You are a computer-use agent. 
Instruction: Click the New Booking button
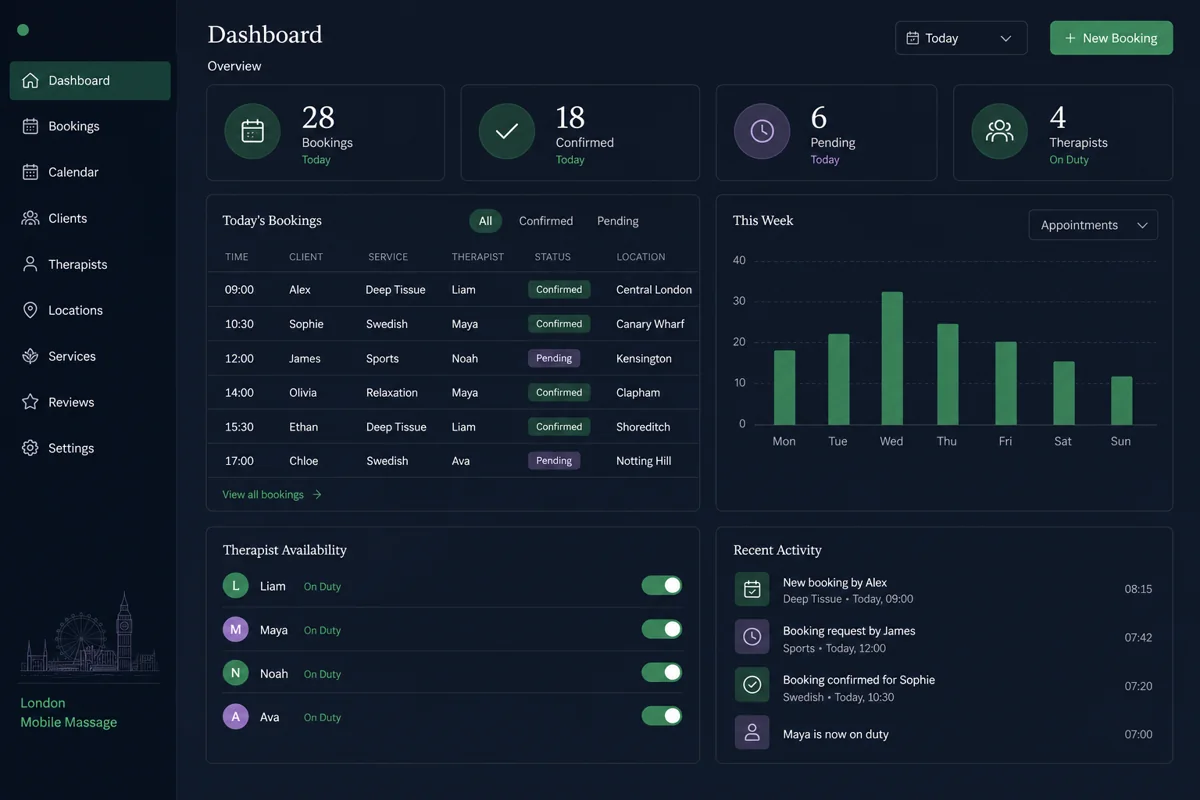1111,38
